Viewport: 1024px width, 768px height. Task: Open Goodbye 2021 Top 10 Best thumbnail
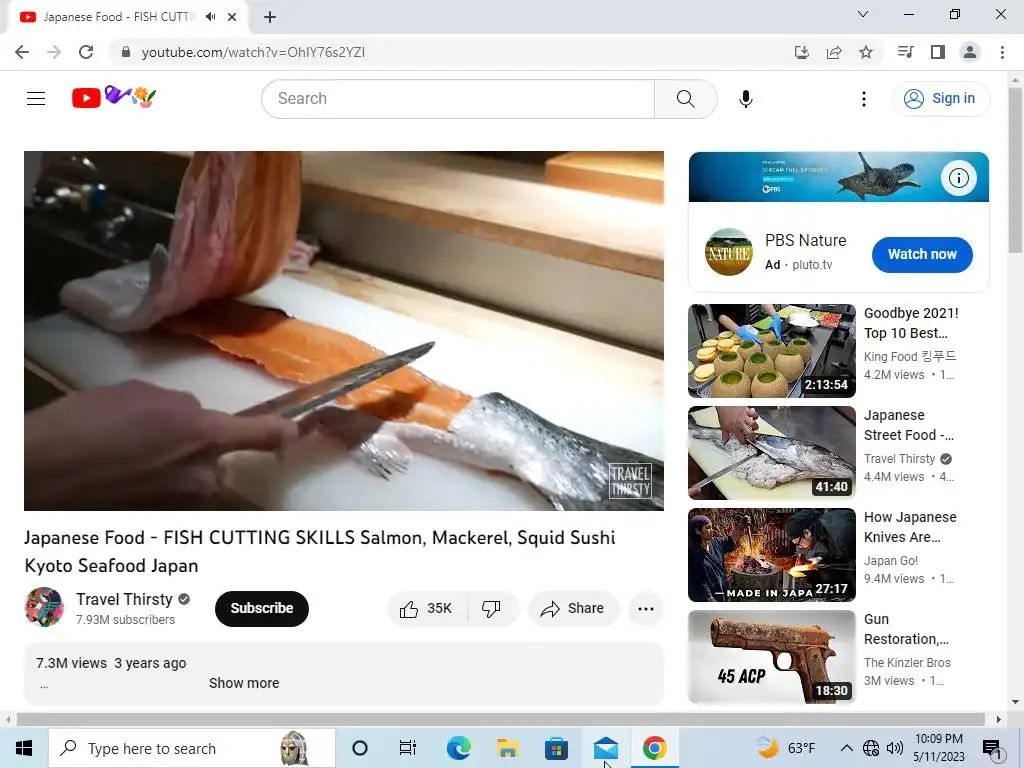[772, 351]
